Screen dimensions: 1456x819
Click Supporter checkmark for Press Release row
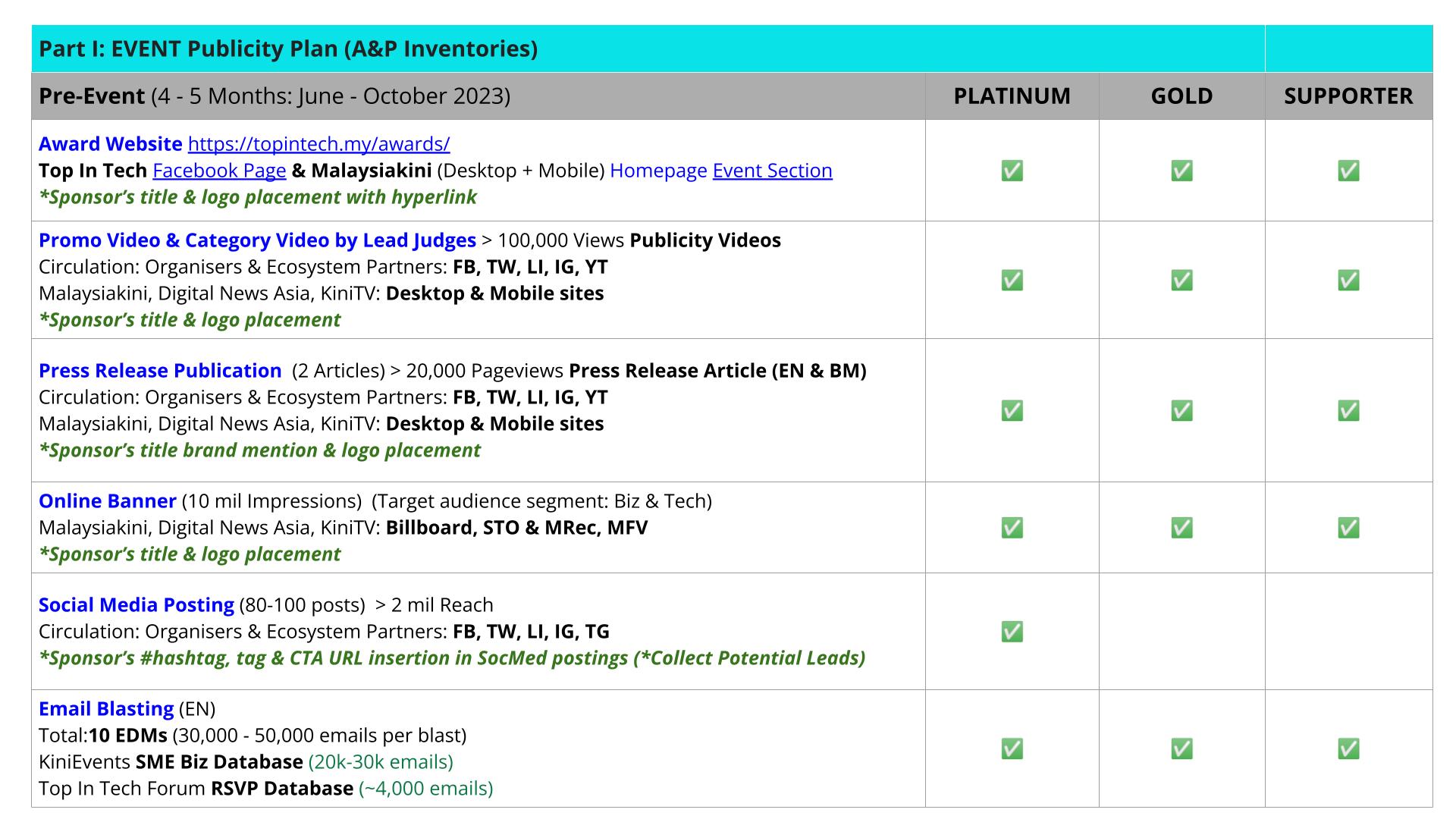click(1348, 410)
